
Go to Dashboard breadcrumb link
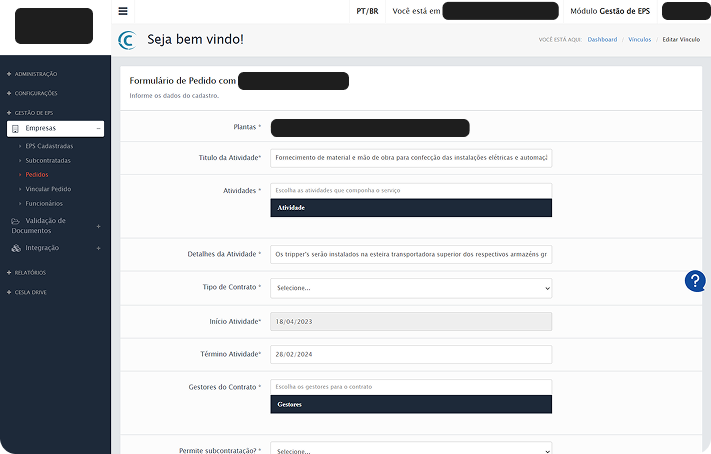(602, 39)
